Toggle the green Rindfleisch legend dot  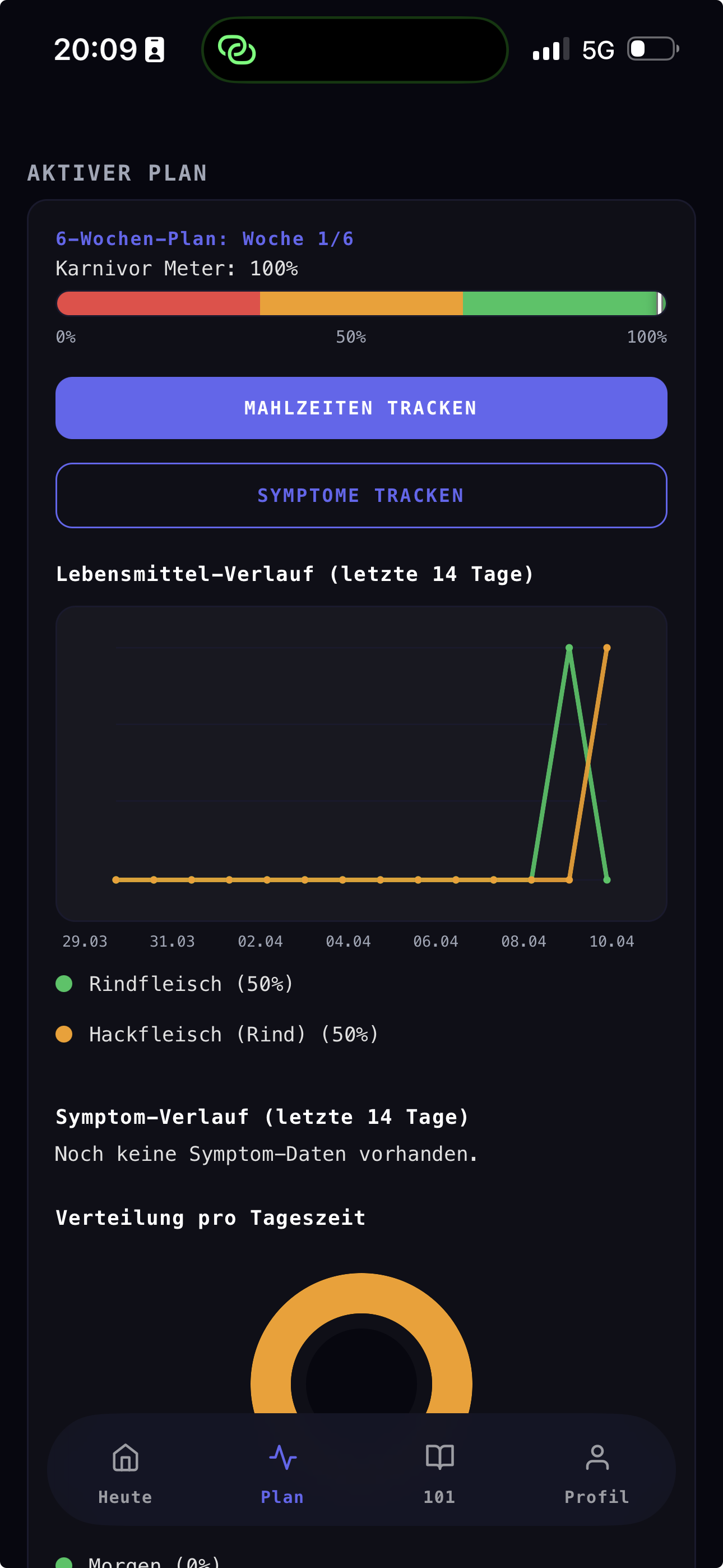pos(65,983)
